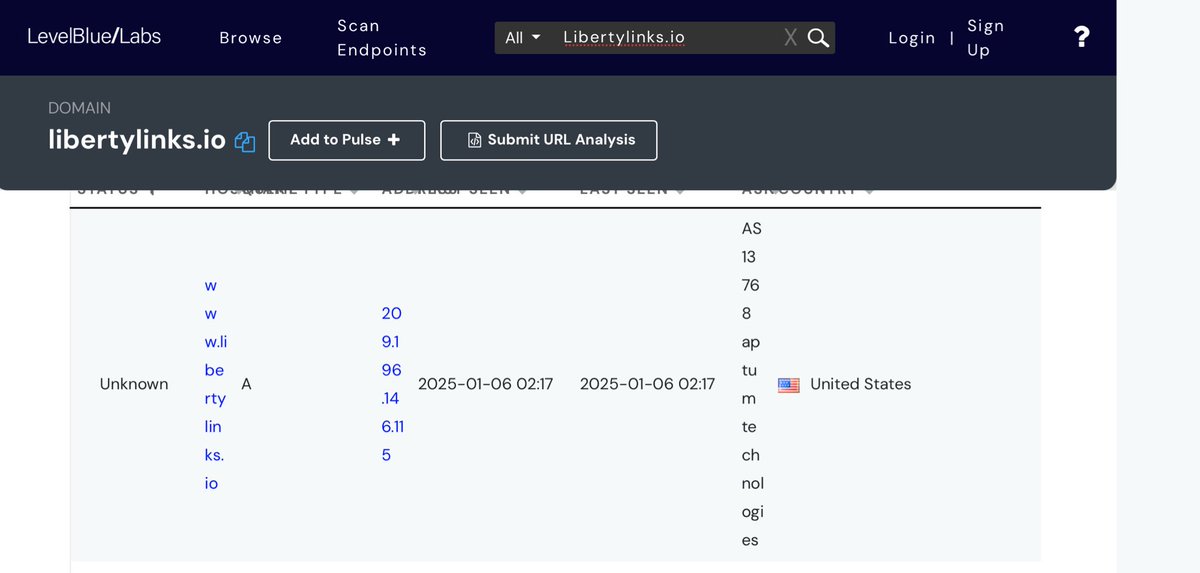
Task: Clear the search field with X
Action: (790, 38)
